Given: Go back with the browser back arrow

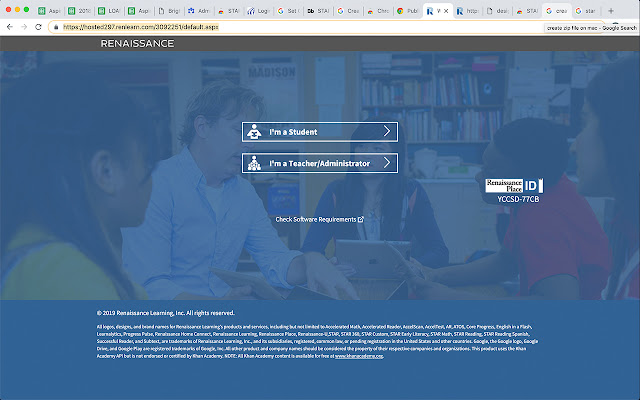Looking at the screenshot, I should tap(10, 27).
